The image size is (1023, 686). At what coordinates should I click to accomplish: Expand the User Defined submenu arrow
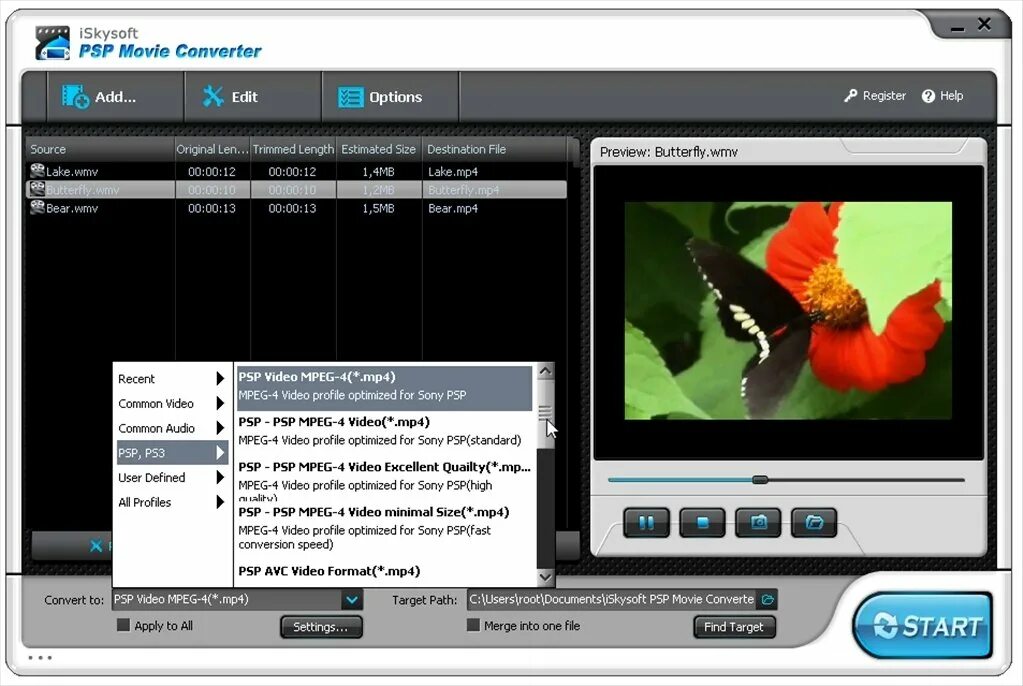point(220,477)
